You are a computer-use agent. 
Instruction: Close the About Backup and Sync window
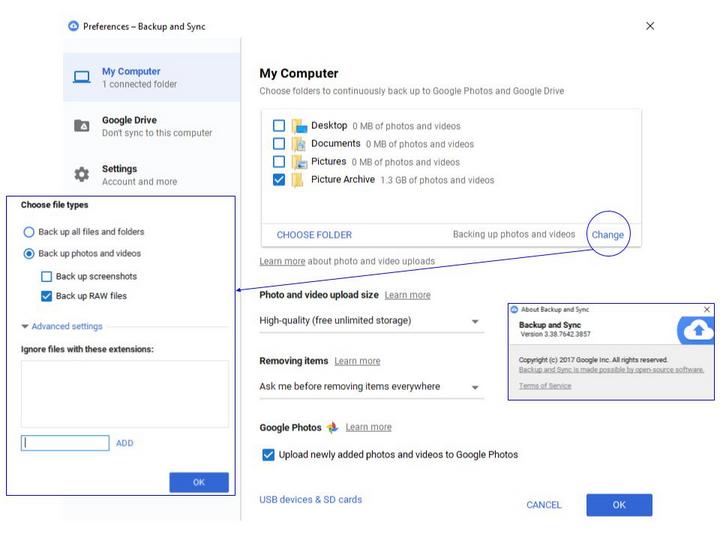(707, 309)
